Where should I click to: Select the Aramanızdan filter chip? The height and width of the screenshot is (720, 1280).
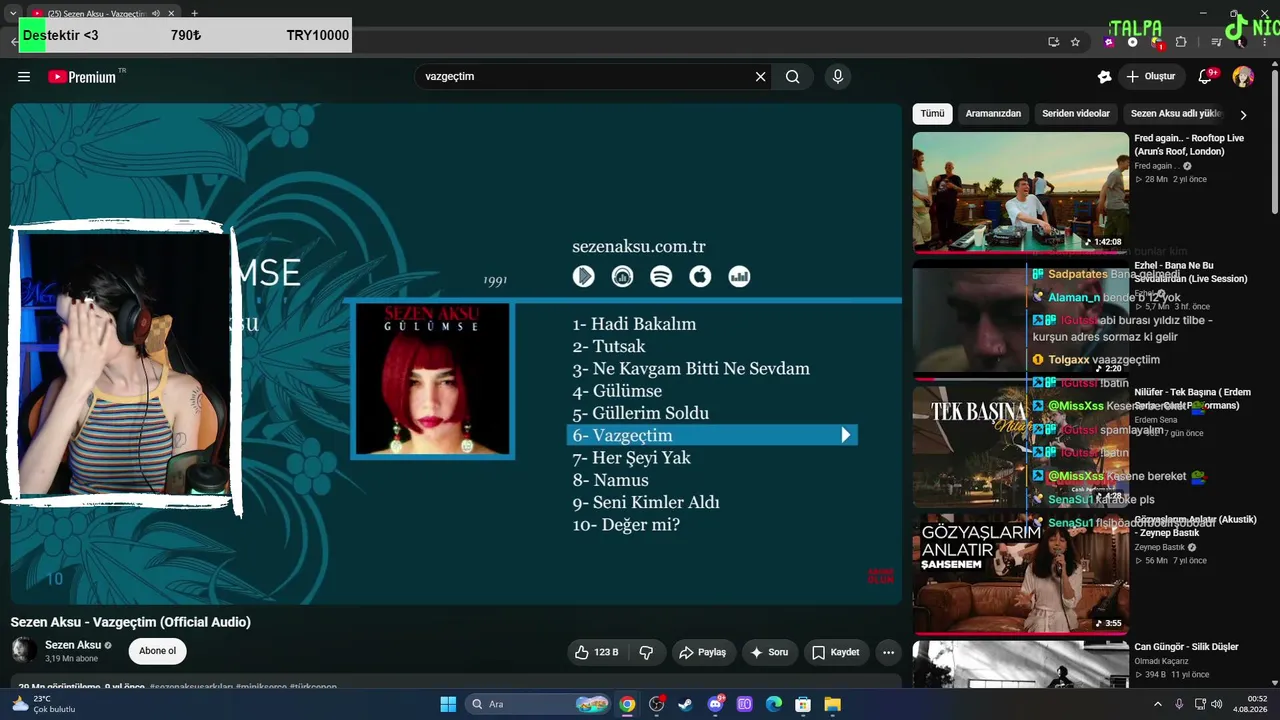(993, 114)
